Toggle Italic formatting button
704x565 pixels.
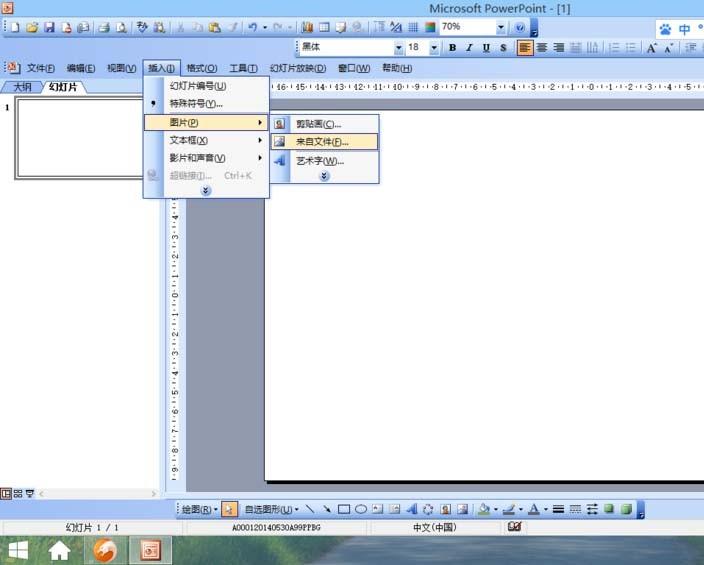tap(469, 47)
